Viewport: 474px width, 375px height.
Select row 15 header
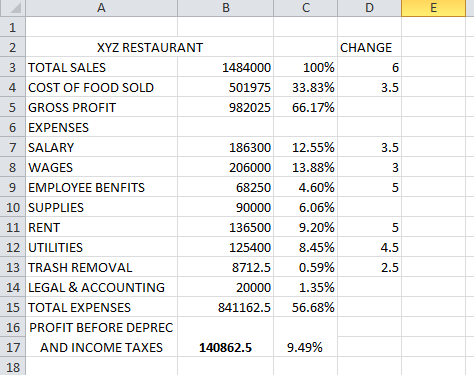[x=13, y=307]
